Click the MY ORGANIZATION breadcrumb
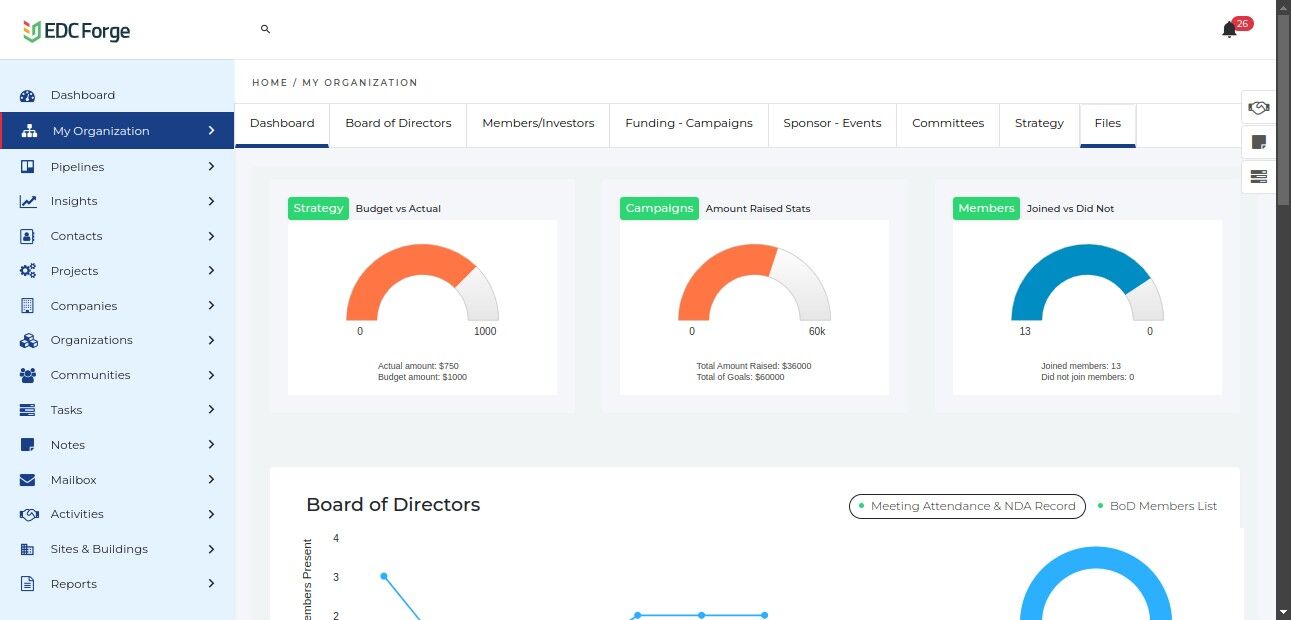The height and width of the screenshot is (620, 1291). (360, 83)
